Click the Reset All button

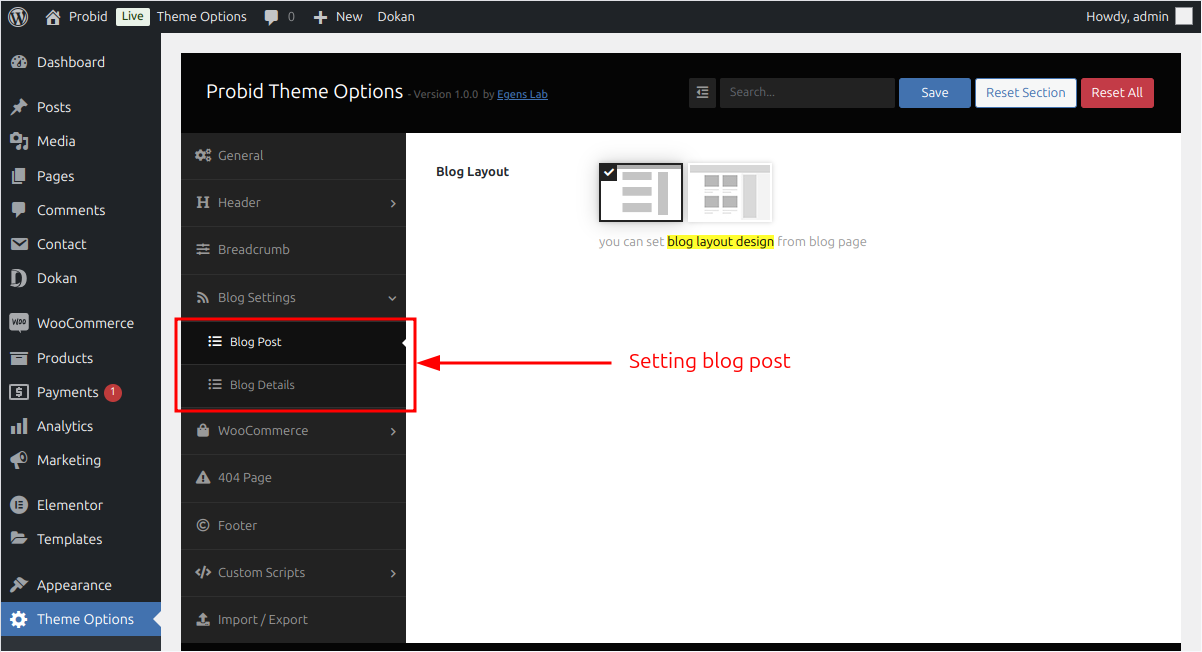click(x=1117, y=92)
